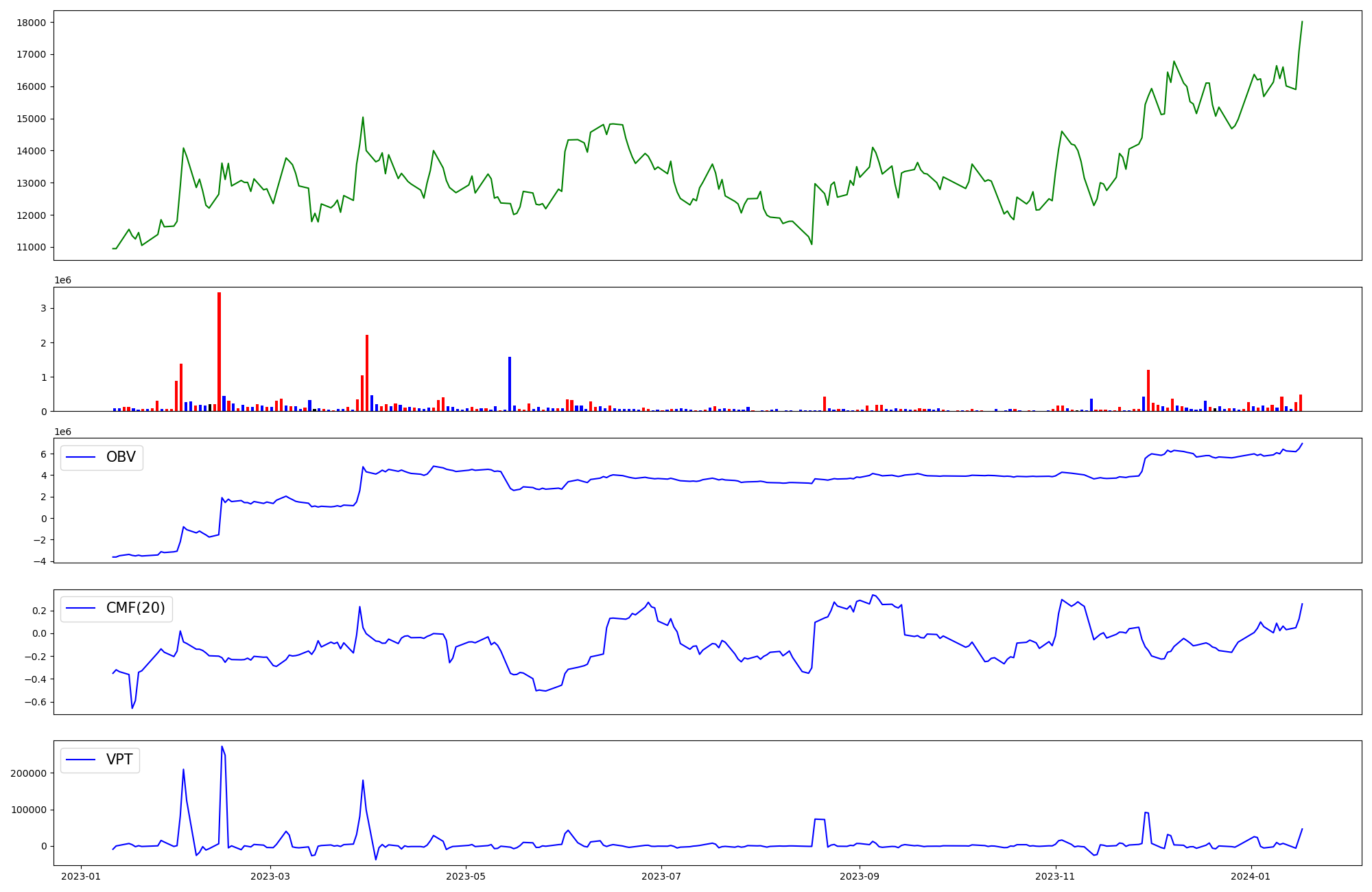Click the tallest red volume bar

[x=219, y=351]
